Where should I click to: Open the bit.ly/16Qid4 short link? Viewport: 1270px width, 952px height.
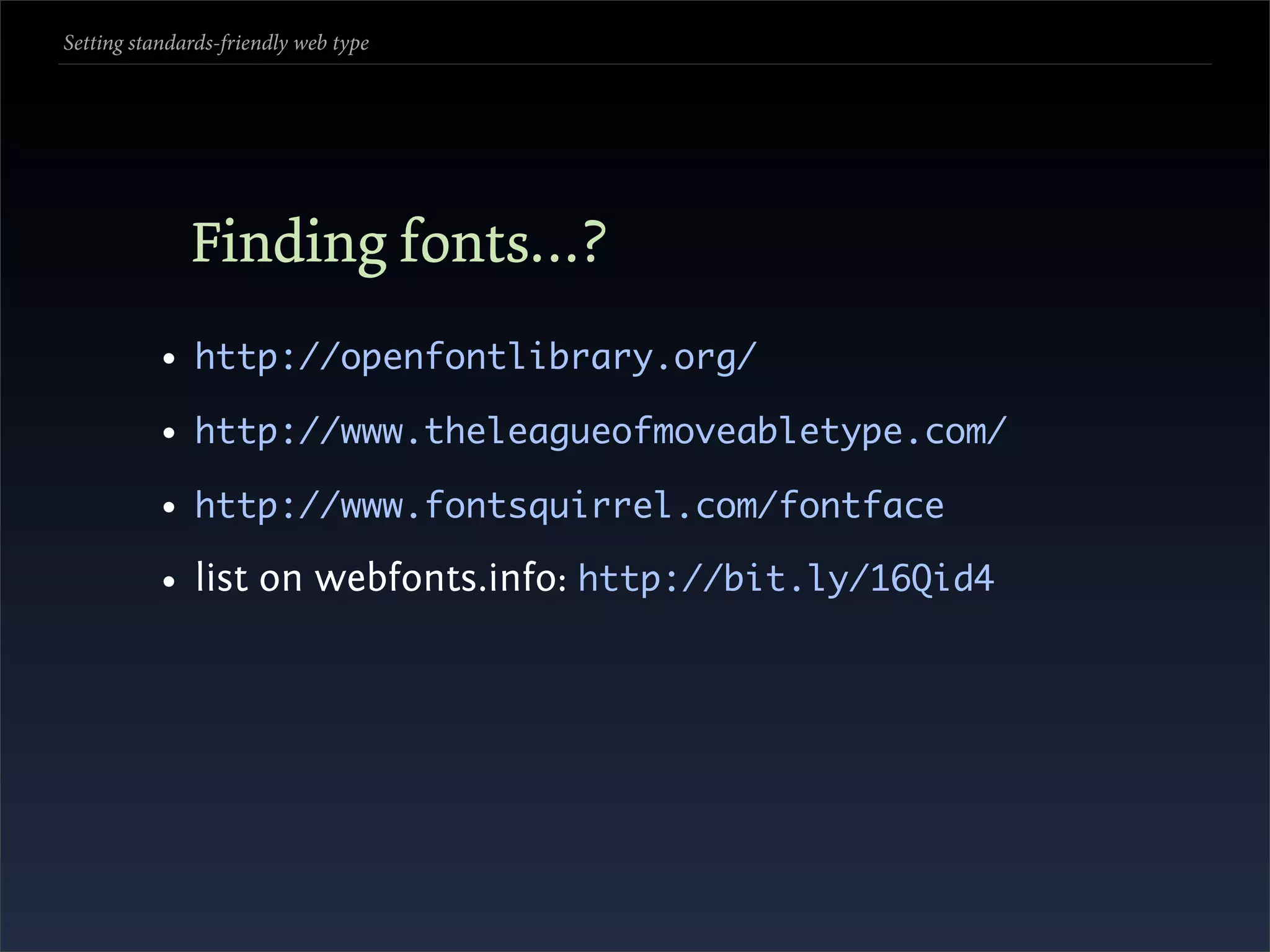(x=786, y=579)
